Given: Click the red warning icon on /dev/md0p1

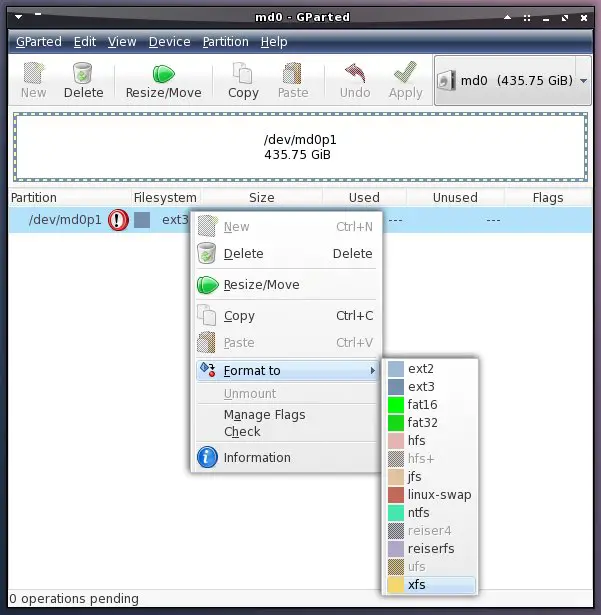Looking at the screenshot, I should click(x=118, y=220).
